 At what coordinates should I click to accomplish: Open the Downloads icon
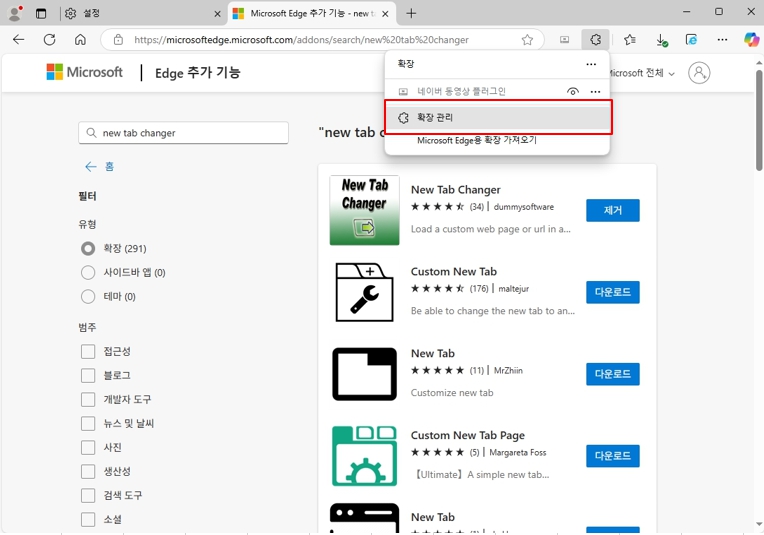661,39
